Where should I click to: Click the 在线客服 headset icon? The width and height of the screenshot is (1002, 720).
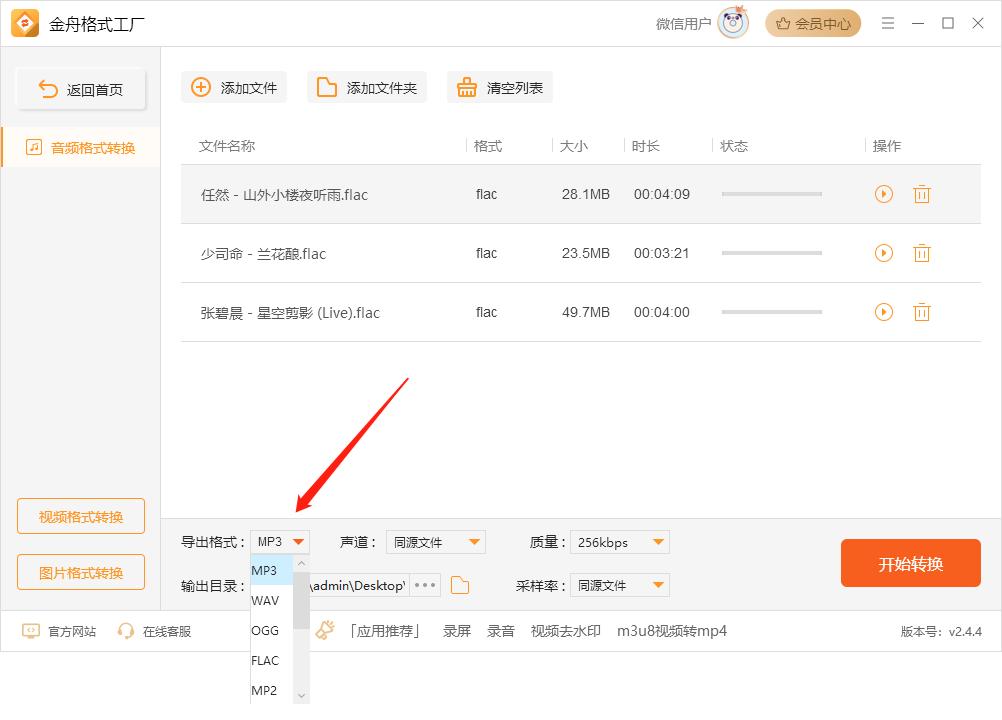point(125,631)
